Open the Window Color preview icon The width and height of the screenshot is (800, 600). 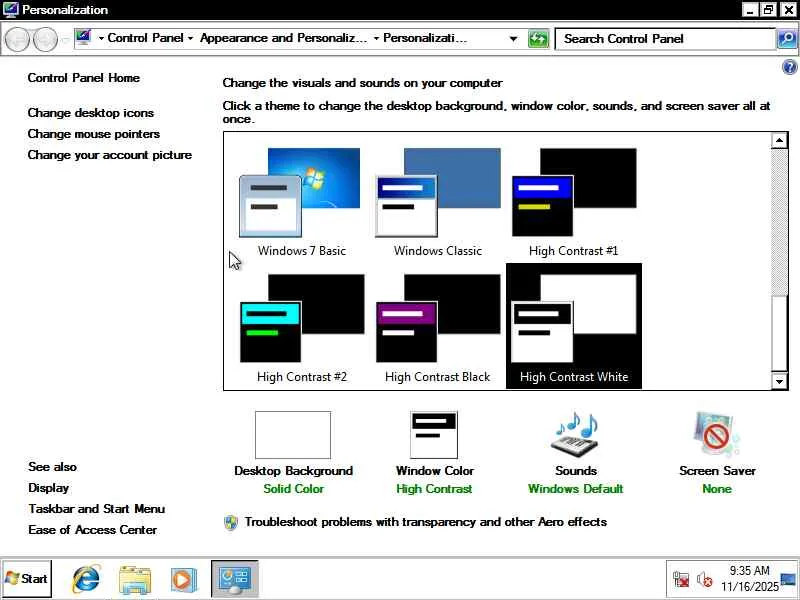click(x=434, y=435)
